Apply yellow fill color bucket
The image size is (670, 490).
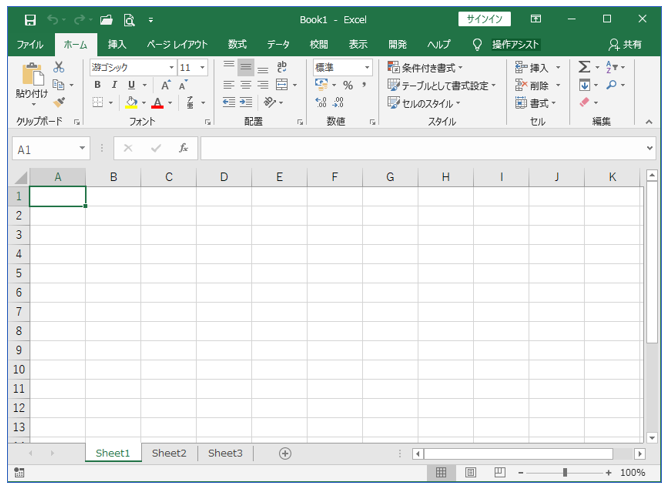(x=131, y=102)
